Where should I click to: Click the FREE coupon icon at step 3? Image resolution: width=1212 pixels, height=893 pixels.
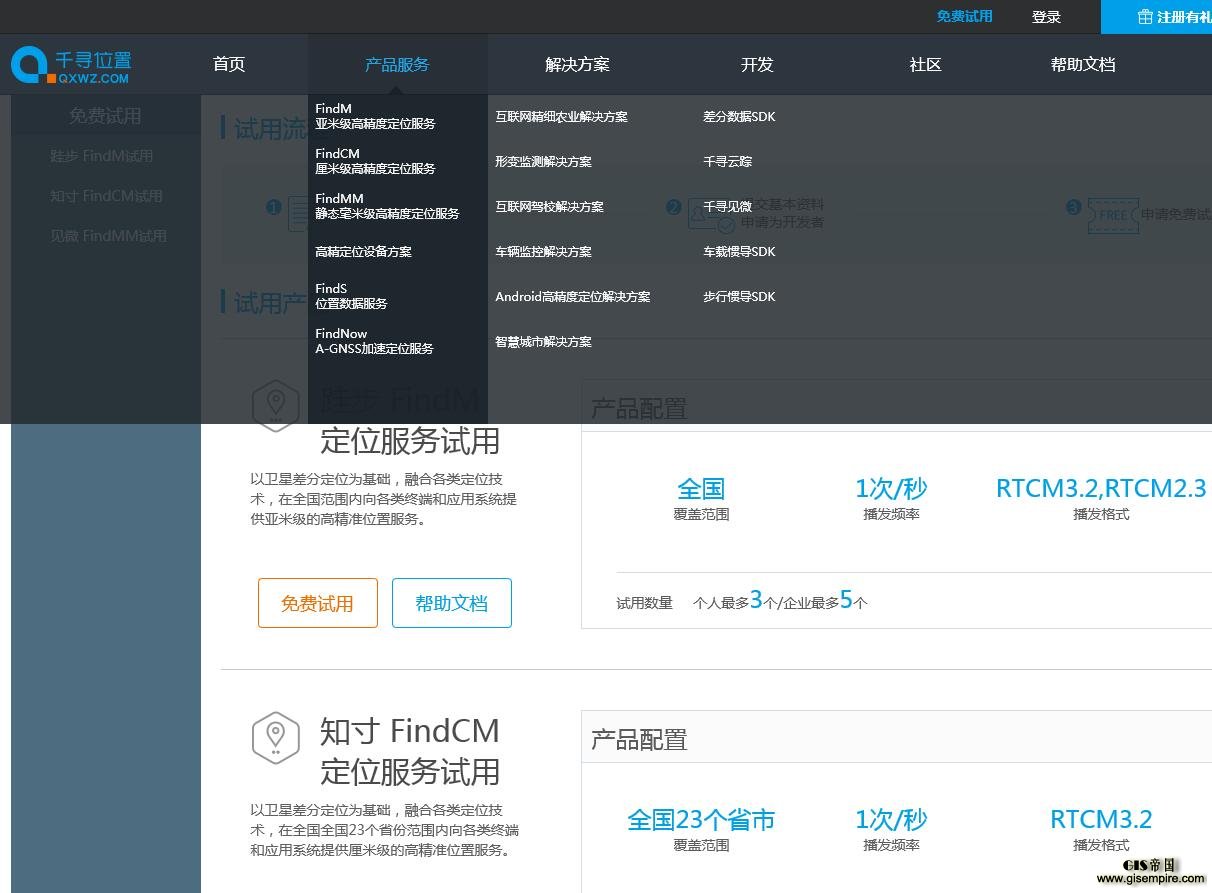point(1112,214)
